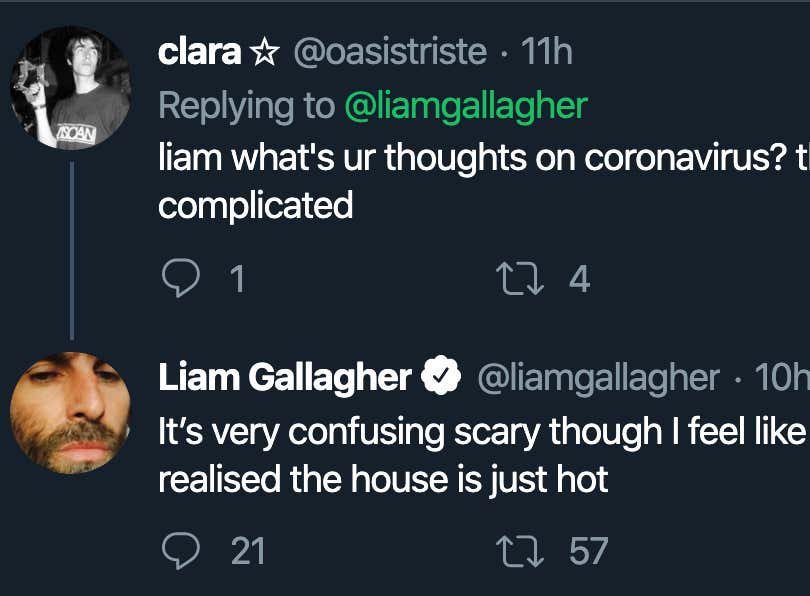Viewport: 810px width, 596px height.
Task: Click the @oasistriste handle
Action: [x=390, y=52]
